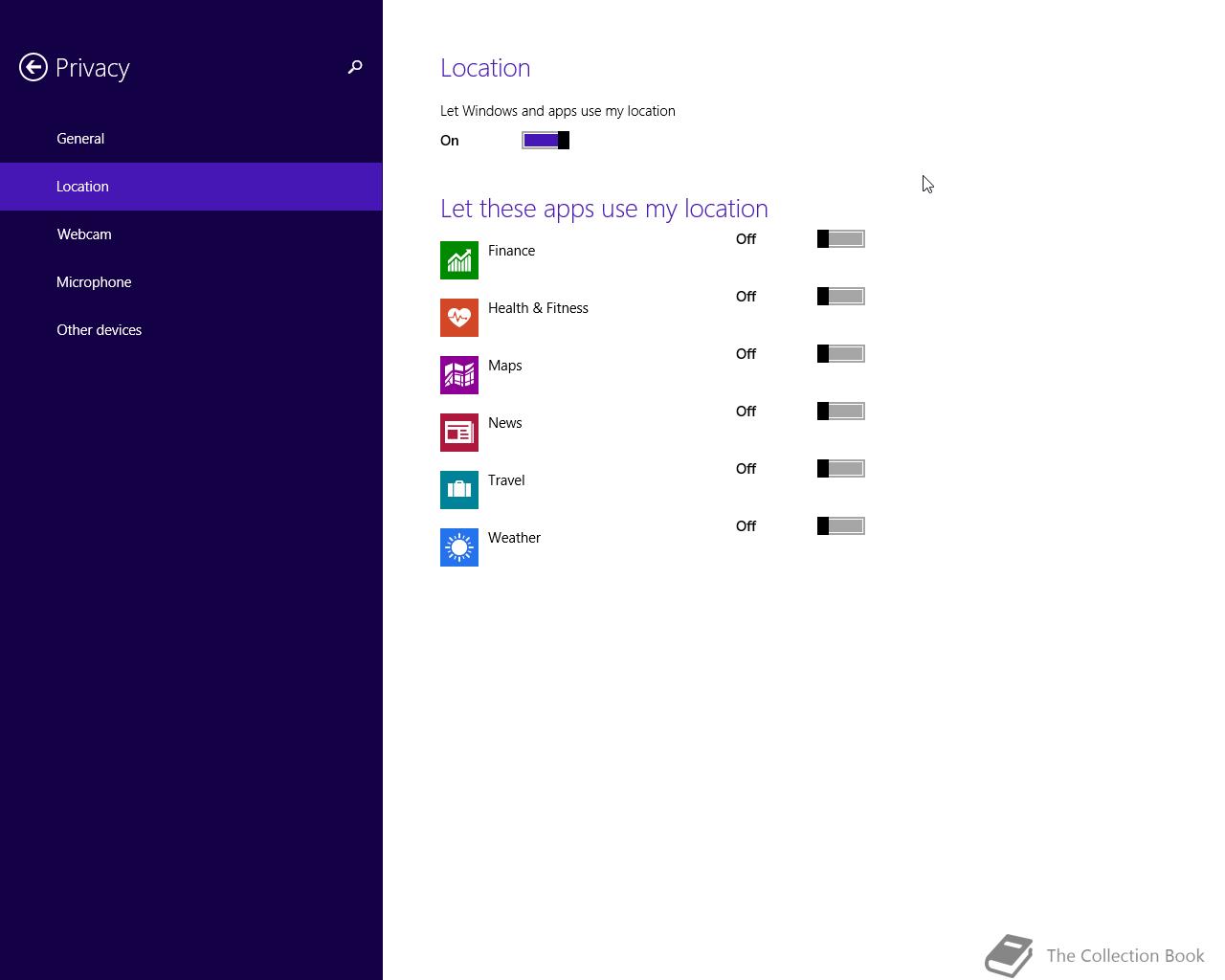
Task: Click the Location page heading
Action: [x=485, y=68]
